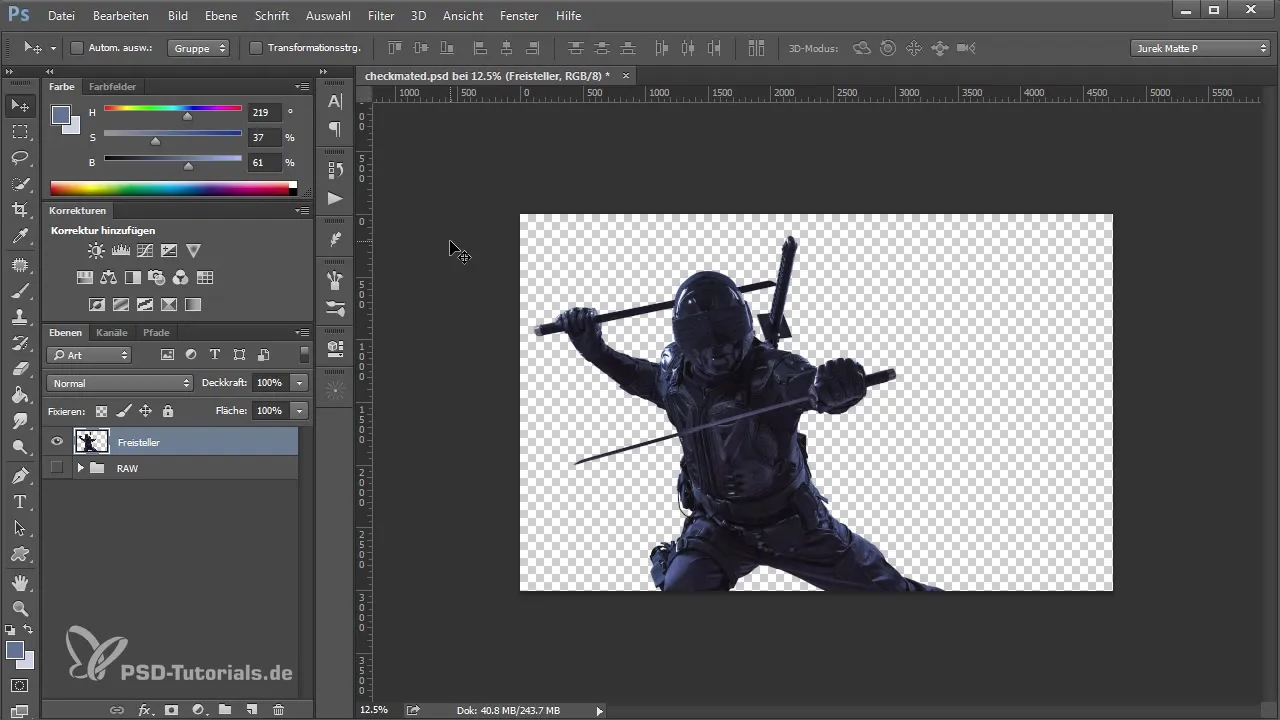Add a Curves adjustment
The height and width of the screenshot is (720, 1280).
pyautogui.click(x=145, y=251)
